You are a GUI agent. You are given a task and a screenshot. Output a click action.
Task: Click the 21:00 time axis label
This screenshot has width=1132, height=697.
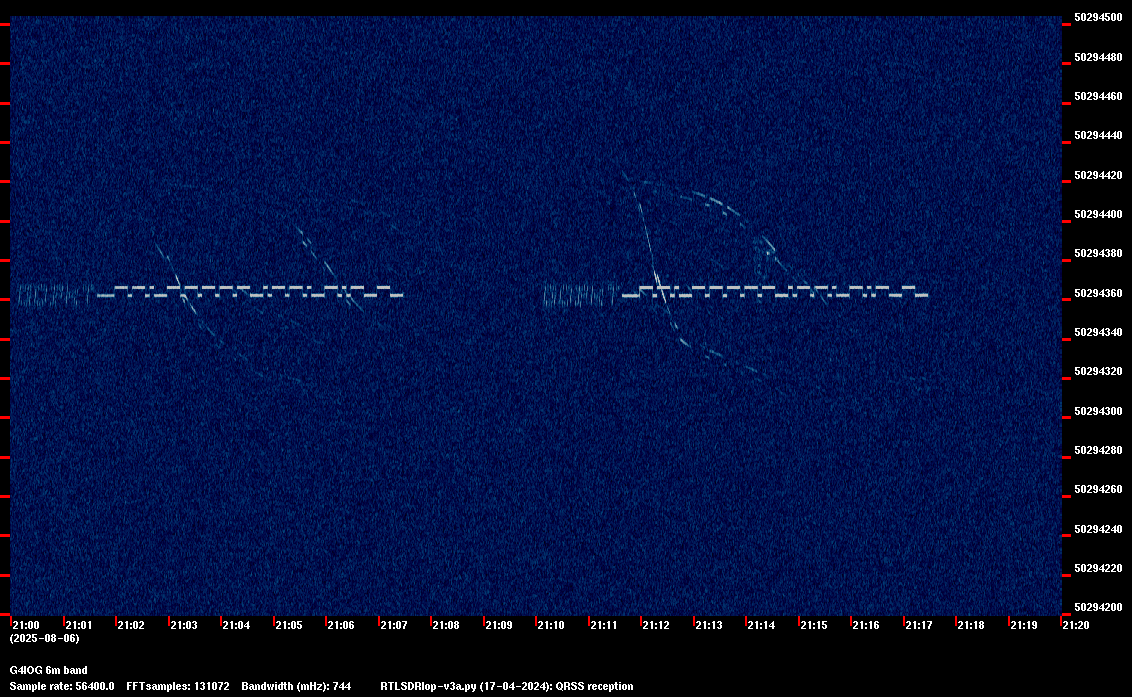(26, 625)
